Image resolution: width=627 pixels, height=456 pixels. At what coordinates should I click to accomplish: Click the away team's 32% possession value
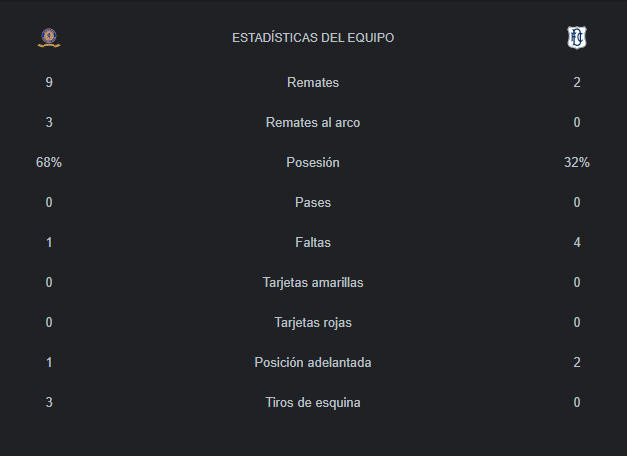577,162
